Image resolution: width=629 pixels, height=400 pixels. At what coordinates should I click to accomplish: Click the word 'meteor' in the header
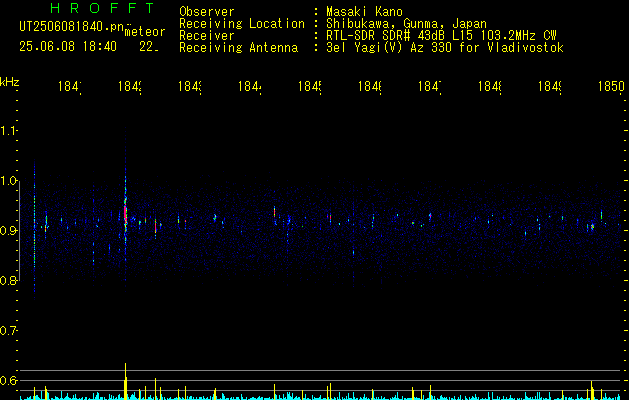tap(145, 32)
